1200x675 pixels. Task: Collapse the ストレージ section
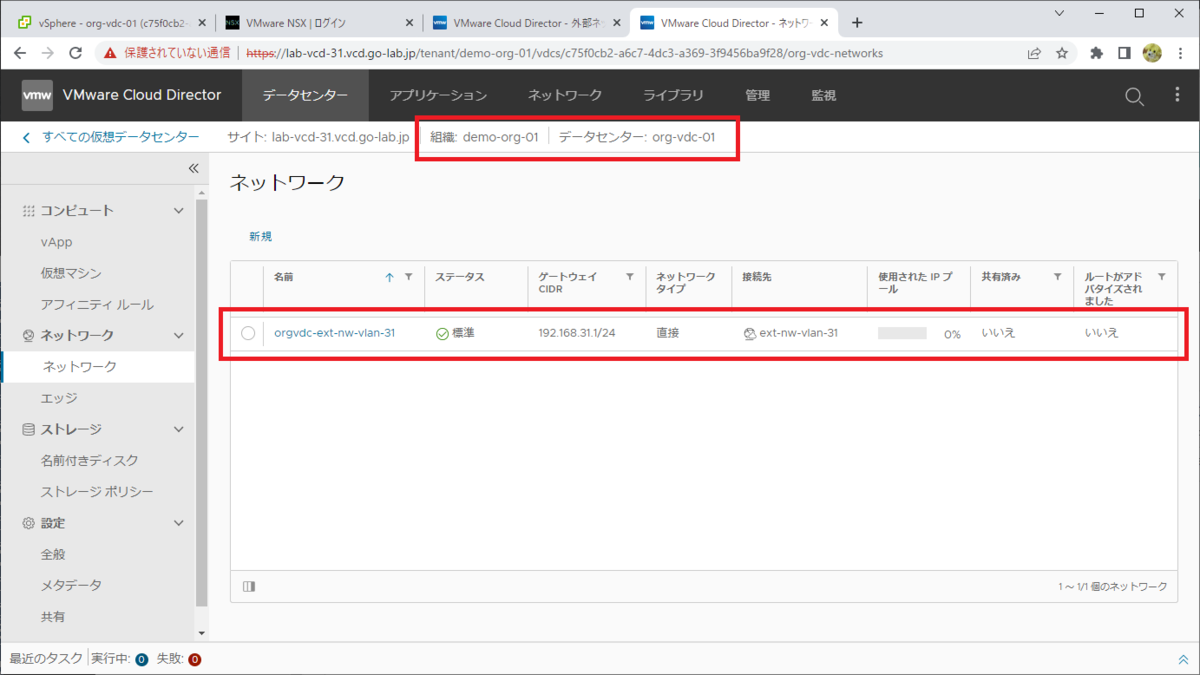(179, 430)
